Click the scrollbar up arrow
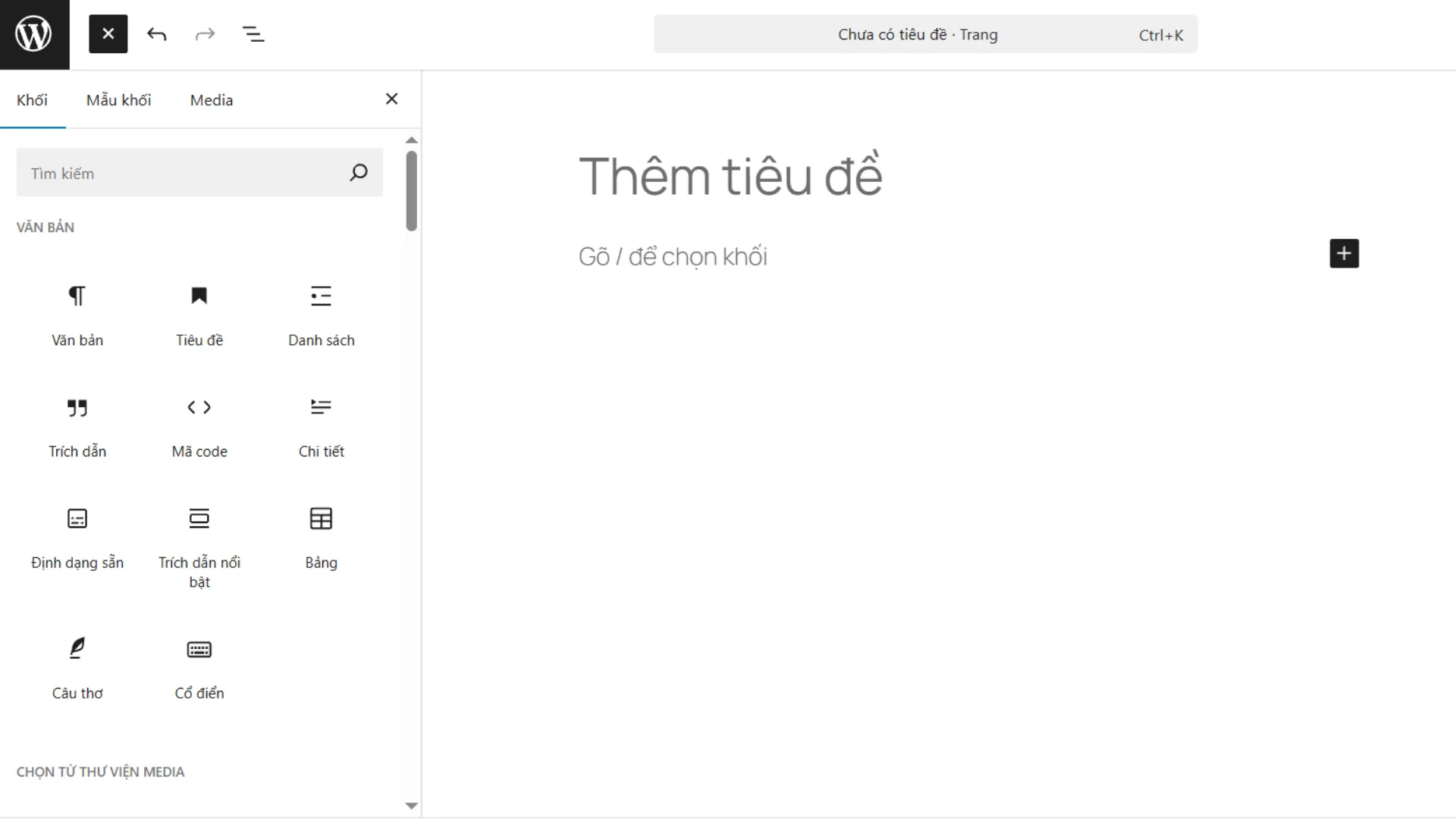The image size is (1456, 819). tap(412, 140)
